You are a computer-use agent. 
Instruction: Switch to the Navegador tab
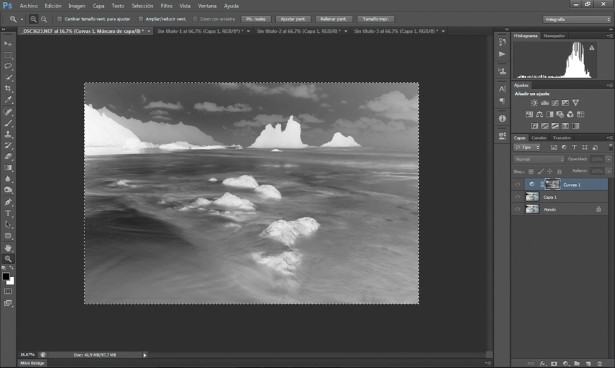click(554, 36)
